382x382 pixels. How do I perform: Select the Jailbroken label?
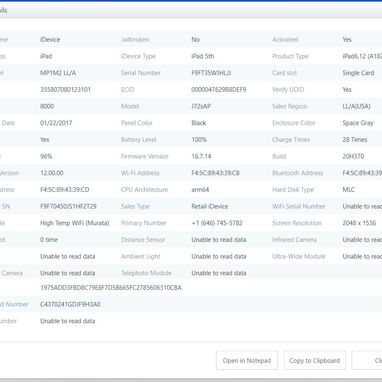click(135, 39)
